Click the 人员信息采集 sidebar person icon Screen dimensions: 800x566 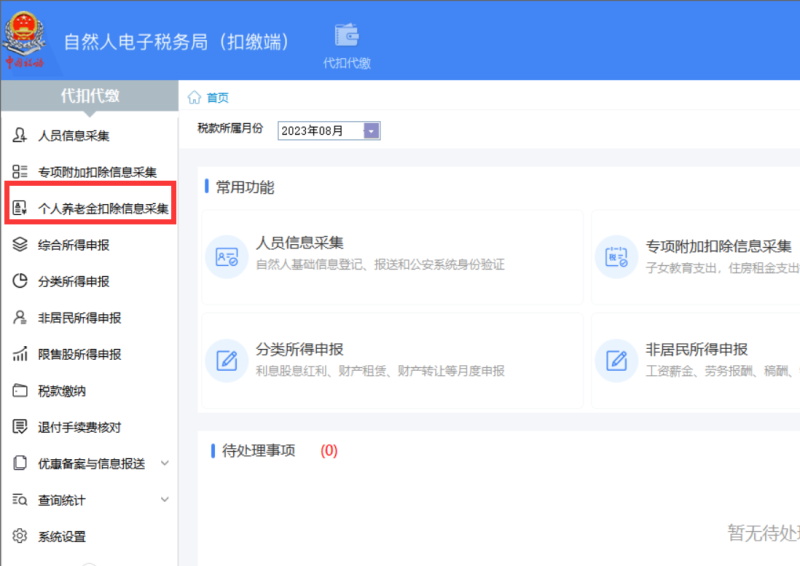click(x=19, y=135)
